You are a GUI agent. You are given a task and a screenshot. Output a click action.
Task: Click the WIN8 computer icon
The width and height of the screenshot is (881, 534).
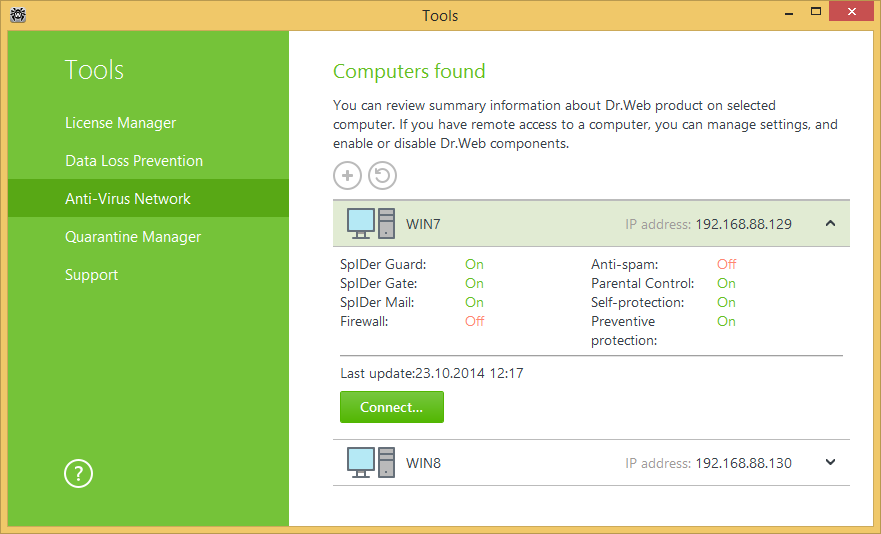pos(371,463)
